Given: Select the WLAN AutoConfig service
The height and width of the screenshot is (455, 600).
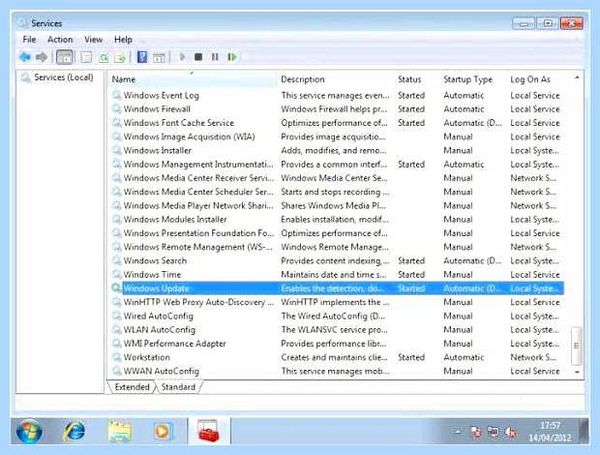Looking at the screenshot, I should click(338, 329).
